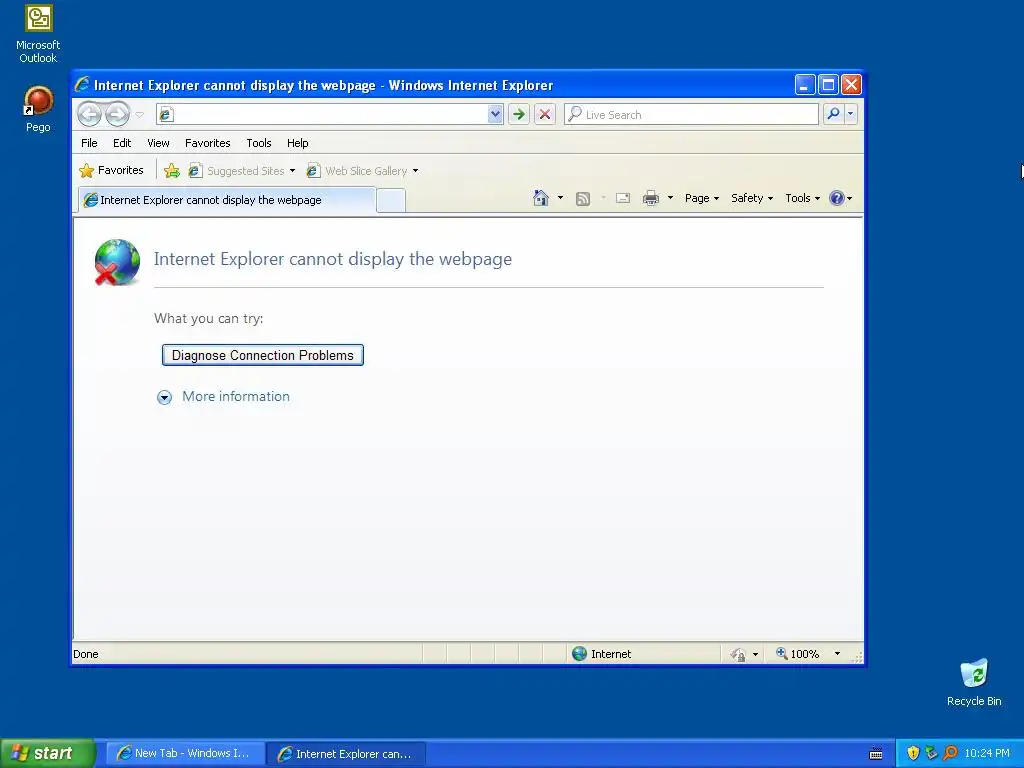Viewport: 1024px width, 768px height.
Task: Click the blue Help question icon
Action: 837,198
